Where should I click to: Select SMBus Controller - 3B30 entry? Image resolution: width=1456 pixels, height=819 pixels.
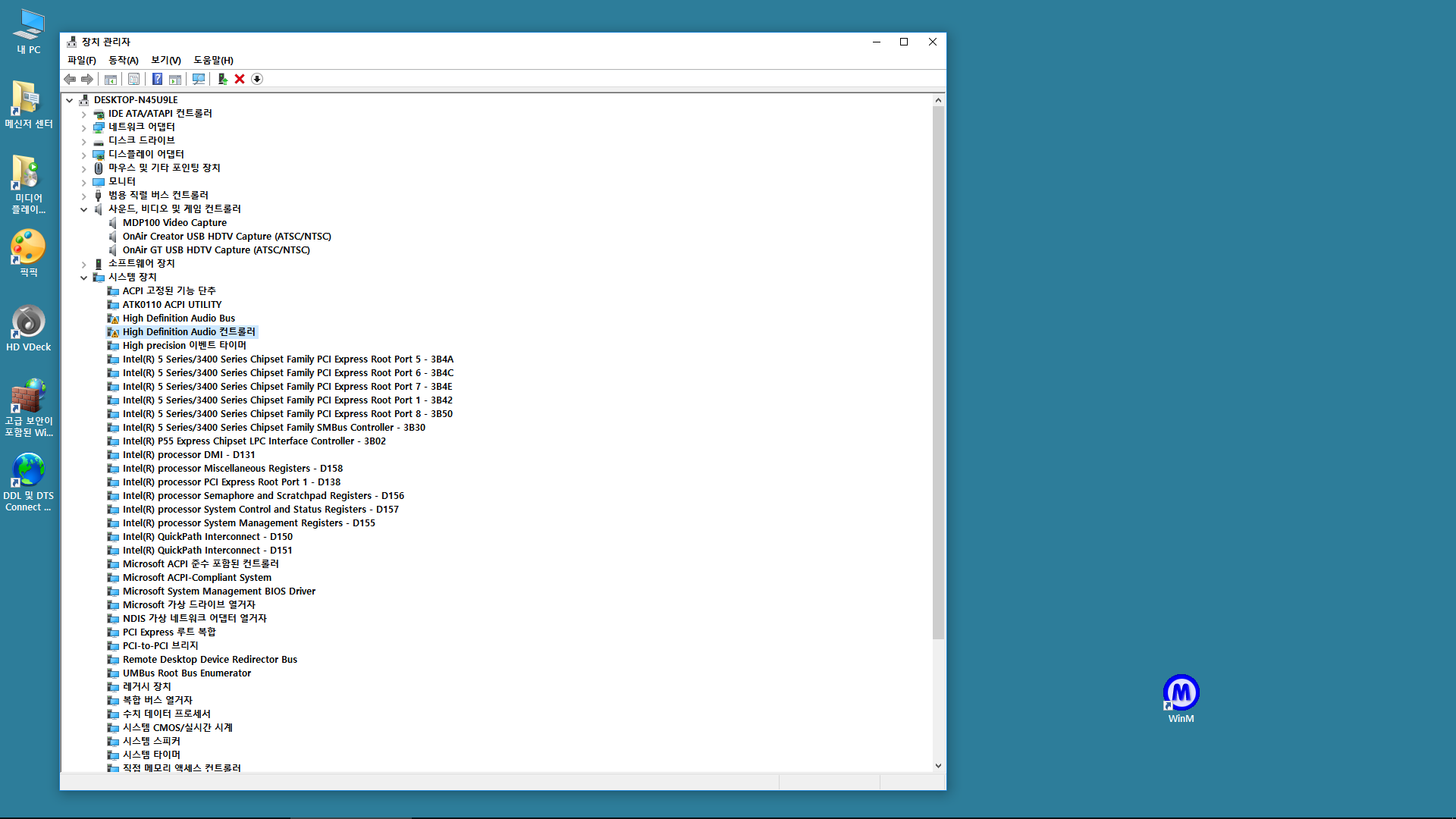point(274,428)
